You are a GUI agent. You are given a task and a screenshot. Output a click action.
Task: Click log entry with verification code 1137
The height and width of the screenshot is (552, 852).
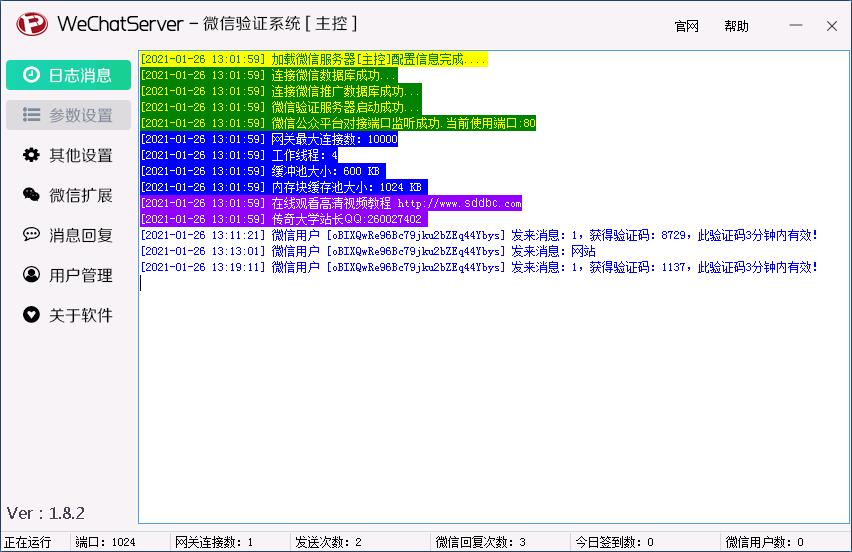479,267
